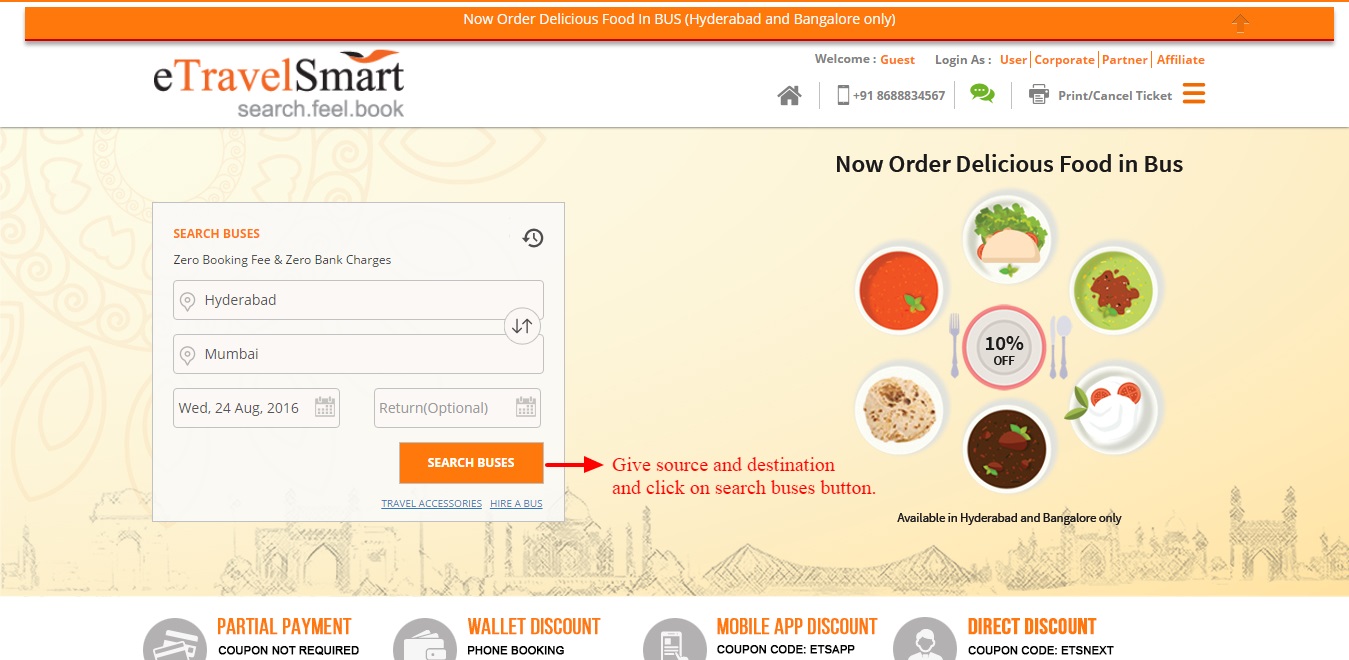
Task: Open the Travel Accessories link
Action: [x=431, y=504]
